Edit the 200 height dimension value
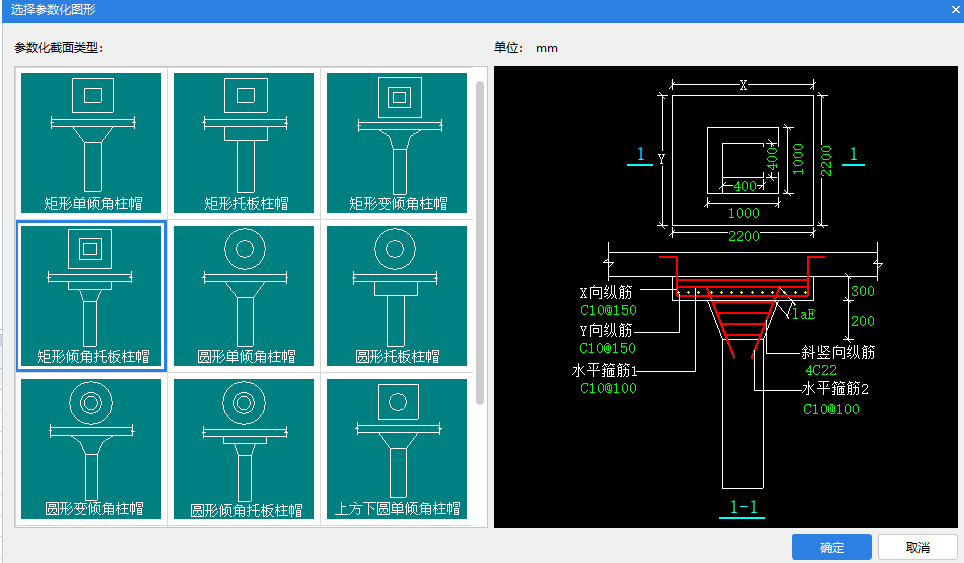This screenshot has height=563, width=964. 862,322
